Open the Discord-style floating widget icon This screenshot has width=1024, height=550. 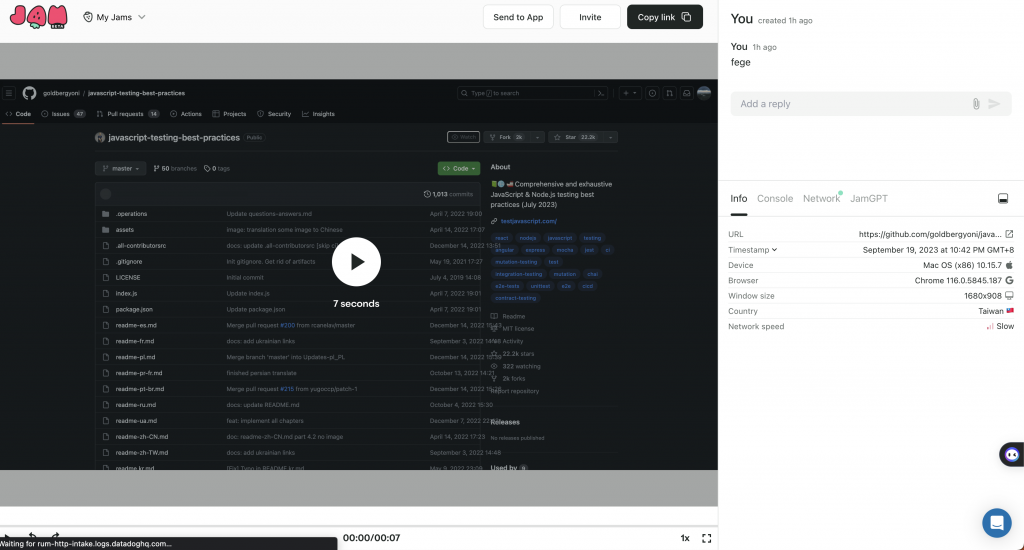(x=1012, y=455)
